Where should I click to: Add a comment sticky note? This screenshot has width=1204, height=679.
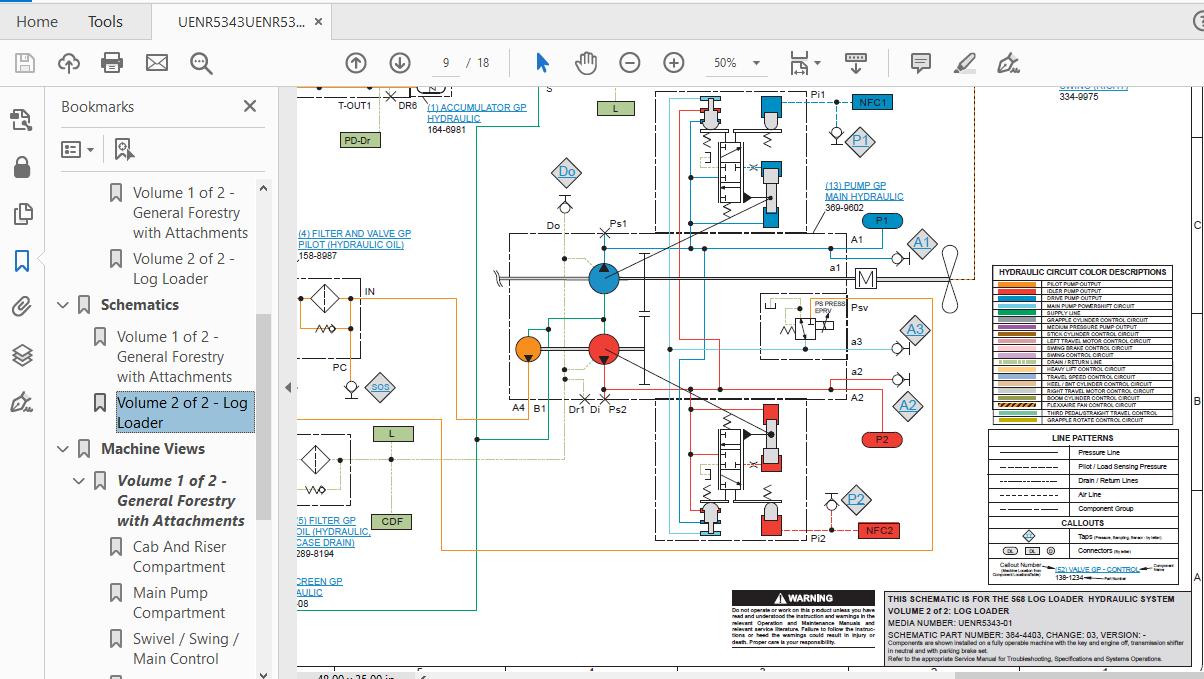coord(921,63)
